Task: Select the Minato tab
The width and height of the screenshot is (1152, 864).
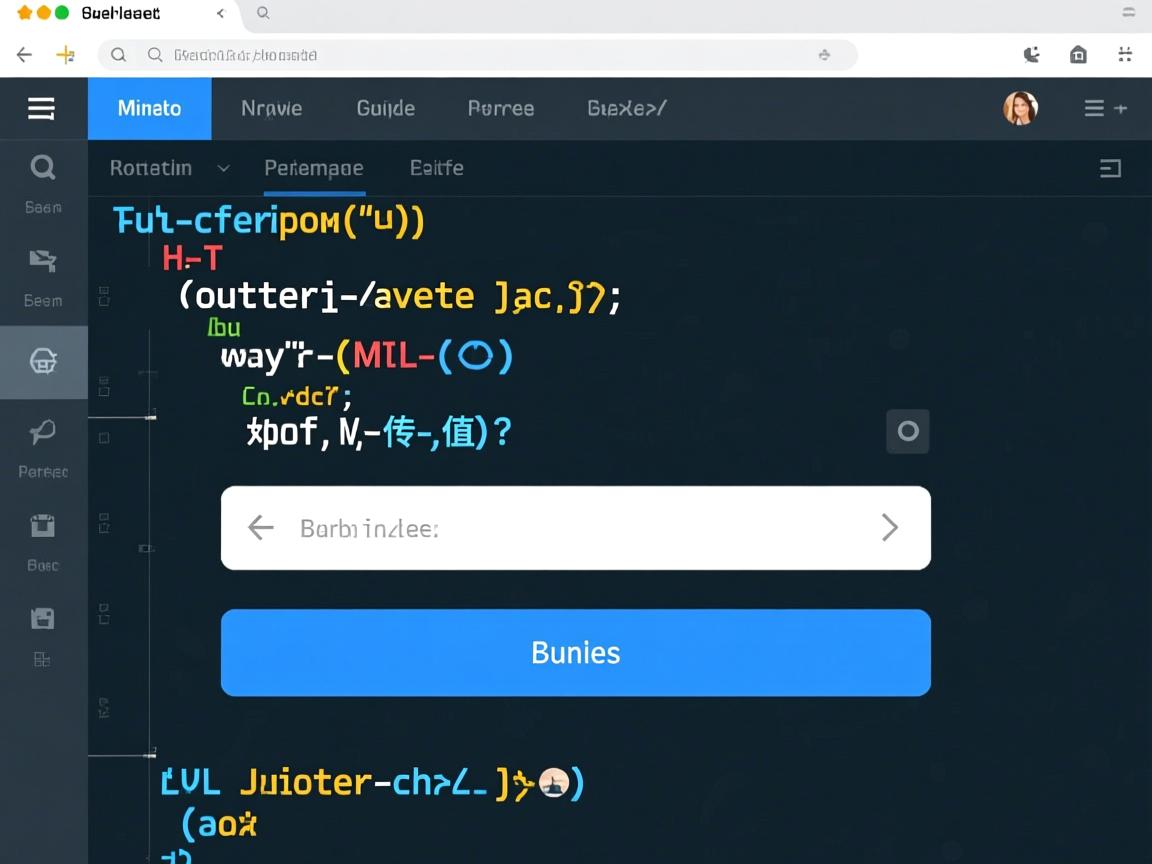Action: coord(150,108)
